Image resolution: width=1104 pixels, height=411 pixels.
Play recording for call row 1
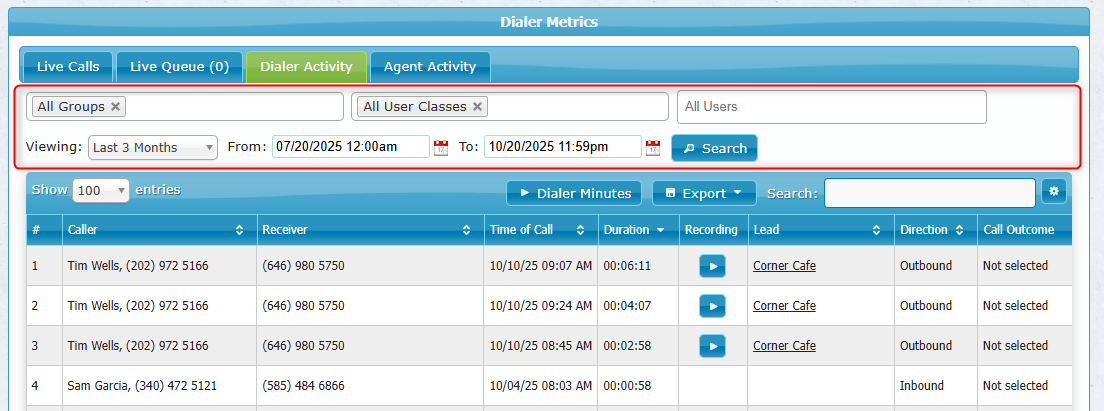click(712, 266)
